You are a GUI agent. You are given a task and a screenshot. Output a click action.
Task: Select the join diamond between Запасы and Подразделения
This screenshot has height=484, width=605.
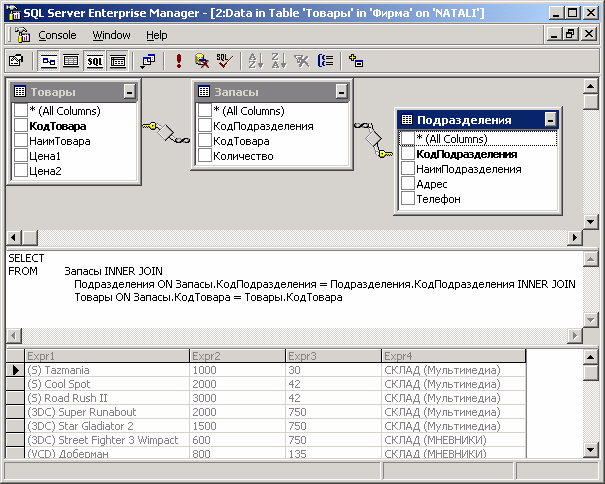pyautogui.click(x=373, y=138)
